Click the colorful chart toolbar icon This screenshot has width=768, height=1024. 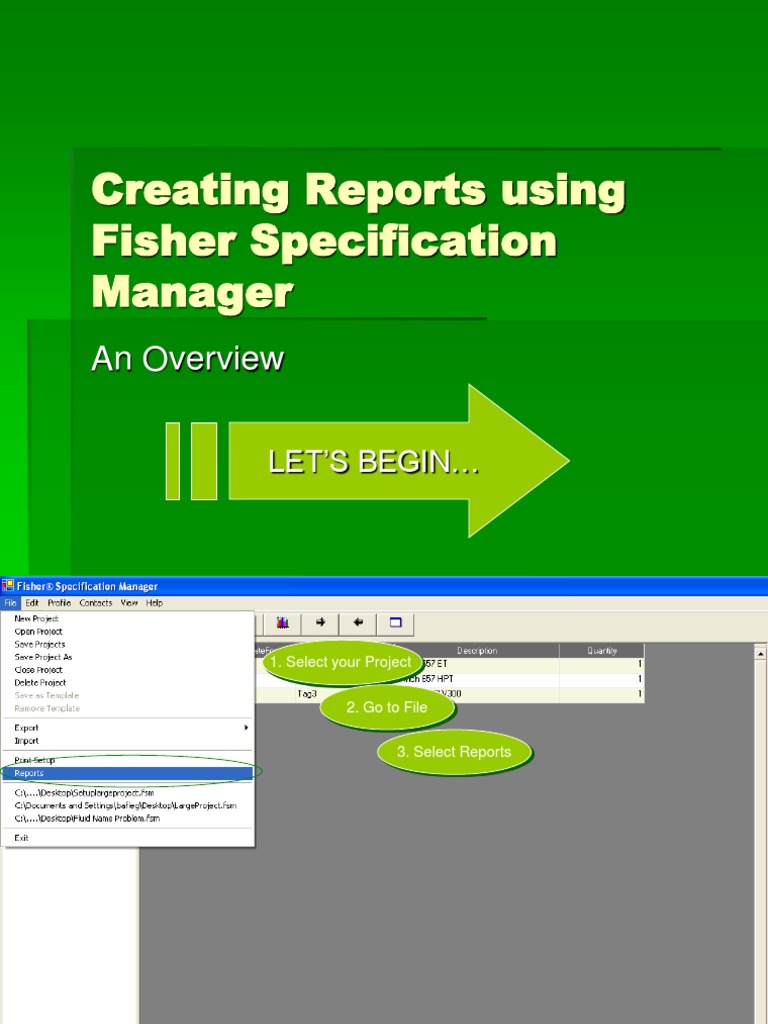[282, 623]
